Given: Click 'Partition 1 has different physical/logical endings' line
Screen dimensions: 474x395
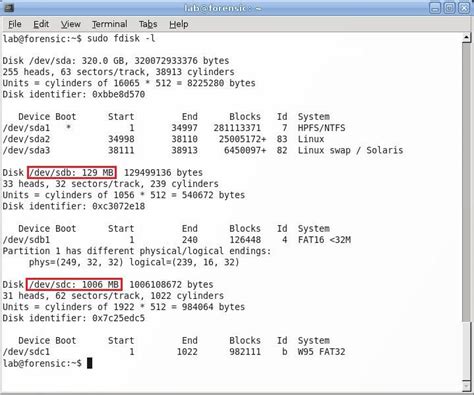Looking at the screenshot, I should coord(137,251).
